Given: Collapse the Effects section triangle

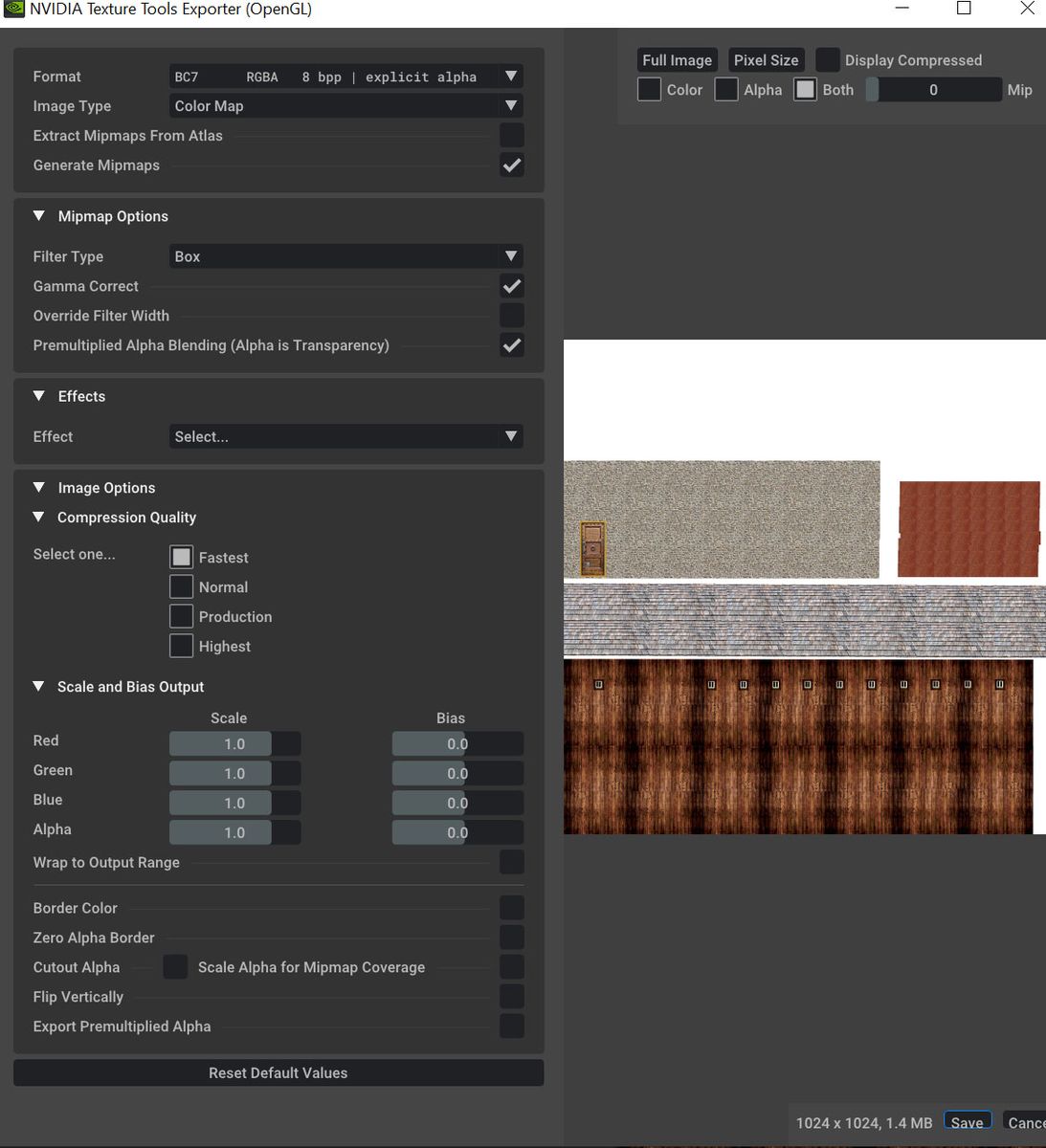Looking at the screenshot, I should coord(39,396).
